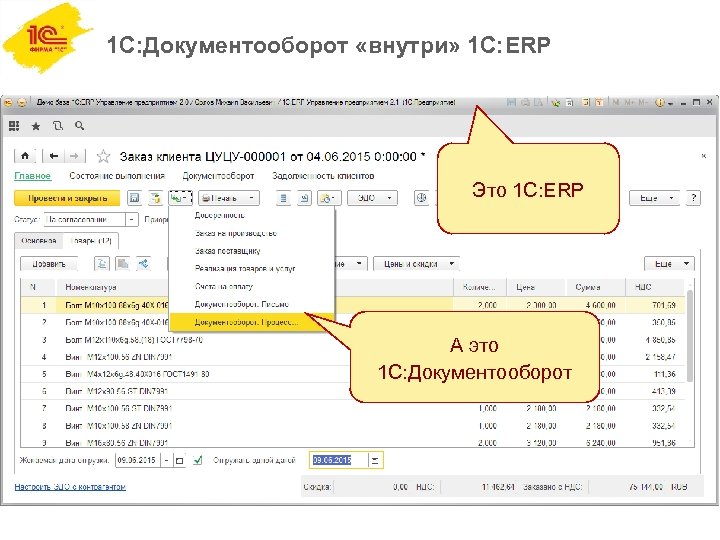Click the post document icon

click(156, 198)
